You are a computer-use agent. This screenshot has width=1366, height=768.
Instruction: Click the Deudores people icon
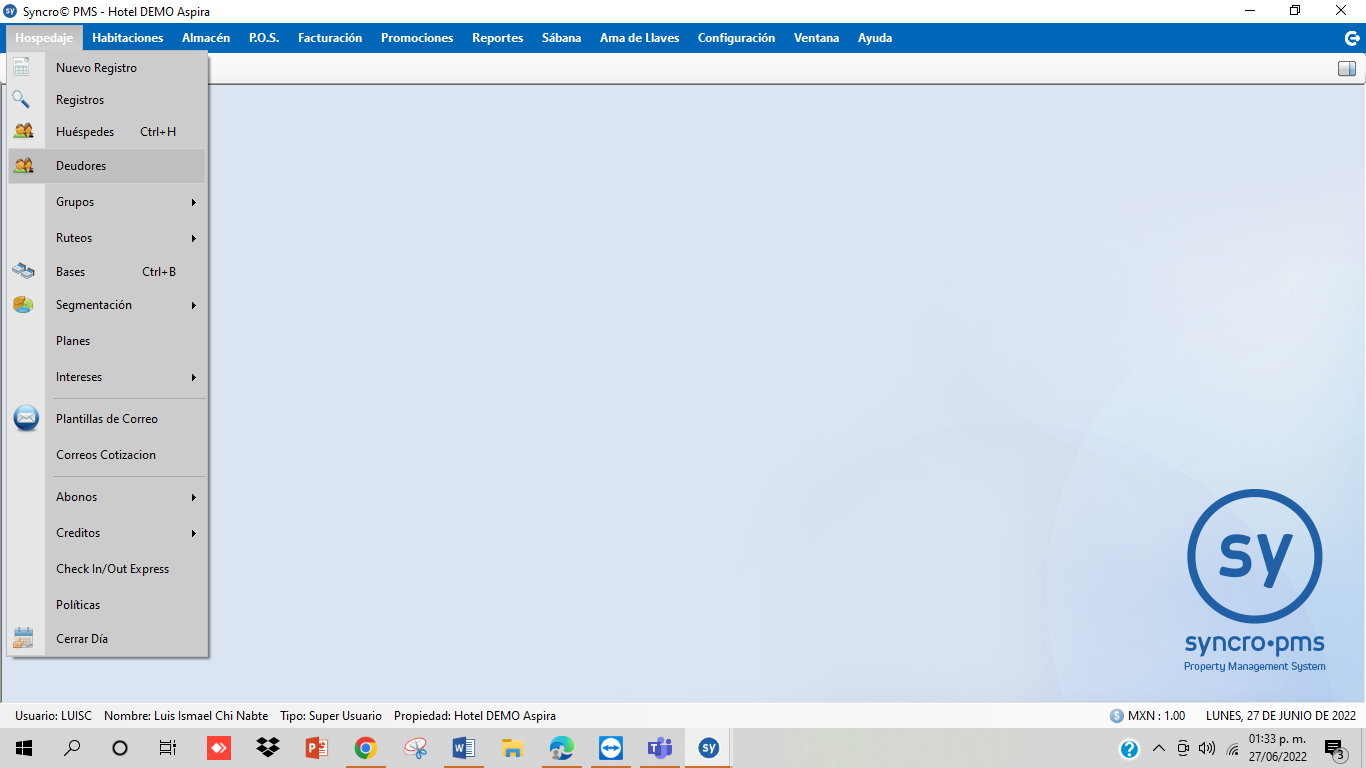(24, 166)
